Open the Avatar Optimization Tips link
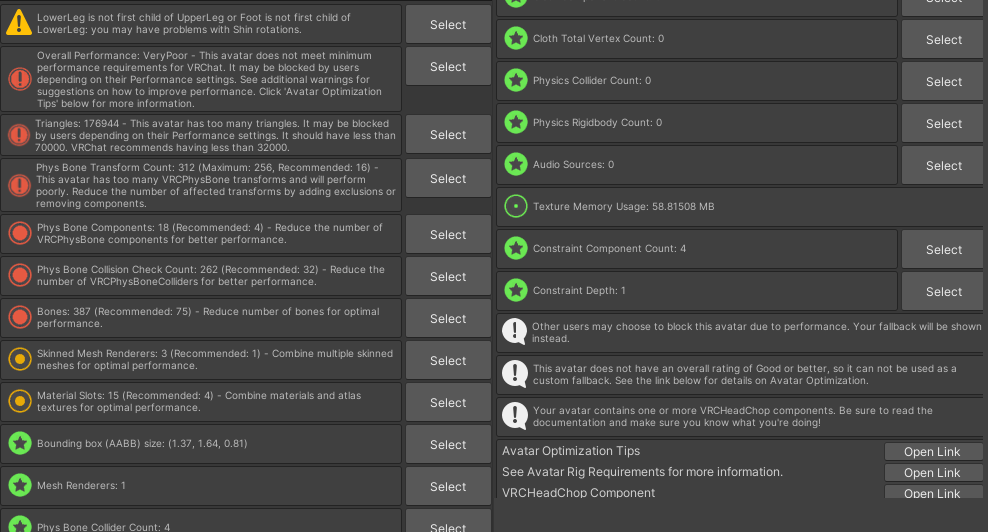 pyautogui.click(x=932, y=452)
